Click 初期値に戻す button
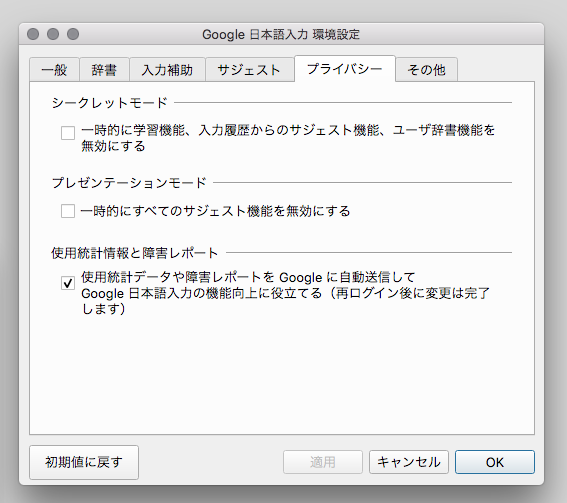This screenshot has height=503, width=567. pyautogui.click(x=84, y=462)
